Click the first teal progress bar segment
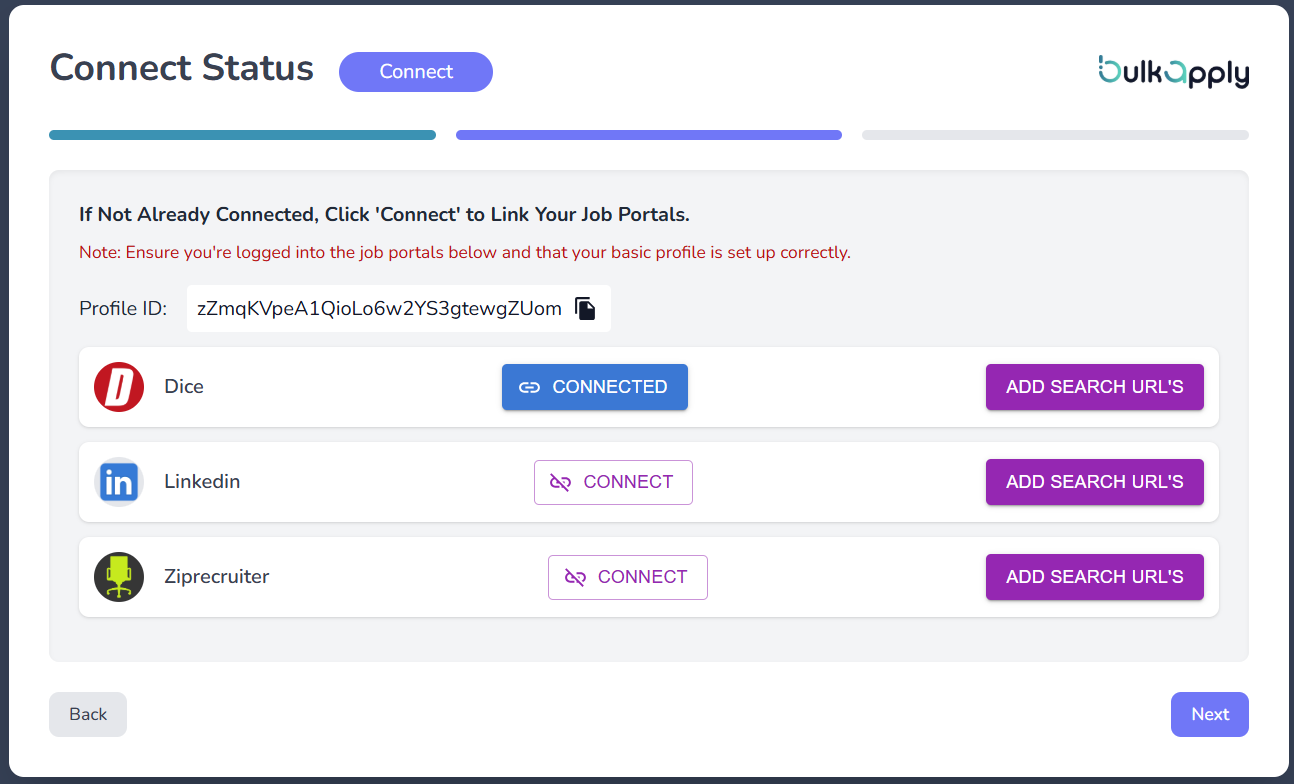The width and height of the screenshot is (1294, 784). pyautogui.click(x=242, y=135)
